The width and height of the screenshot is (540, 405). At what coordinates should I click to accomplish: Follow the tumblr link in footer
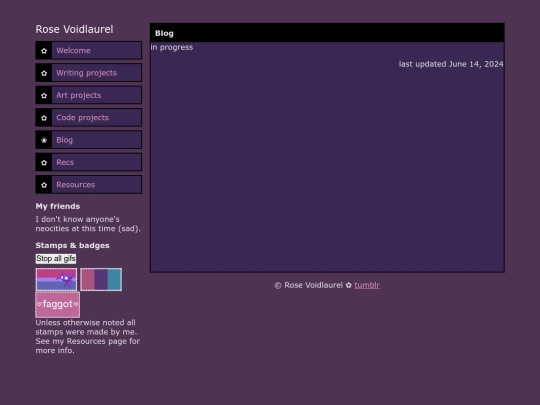point(367,285)
